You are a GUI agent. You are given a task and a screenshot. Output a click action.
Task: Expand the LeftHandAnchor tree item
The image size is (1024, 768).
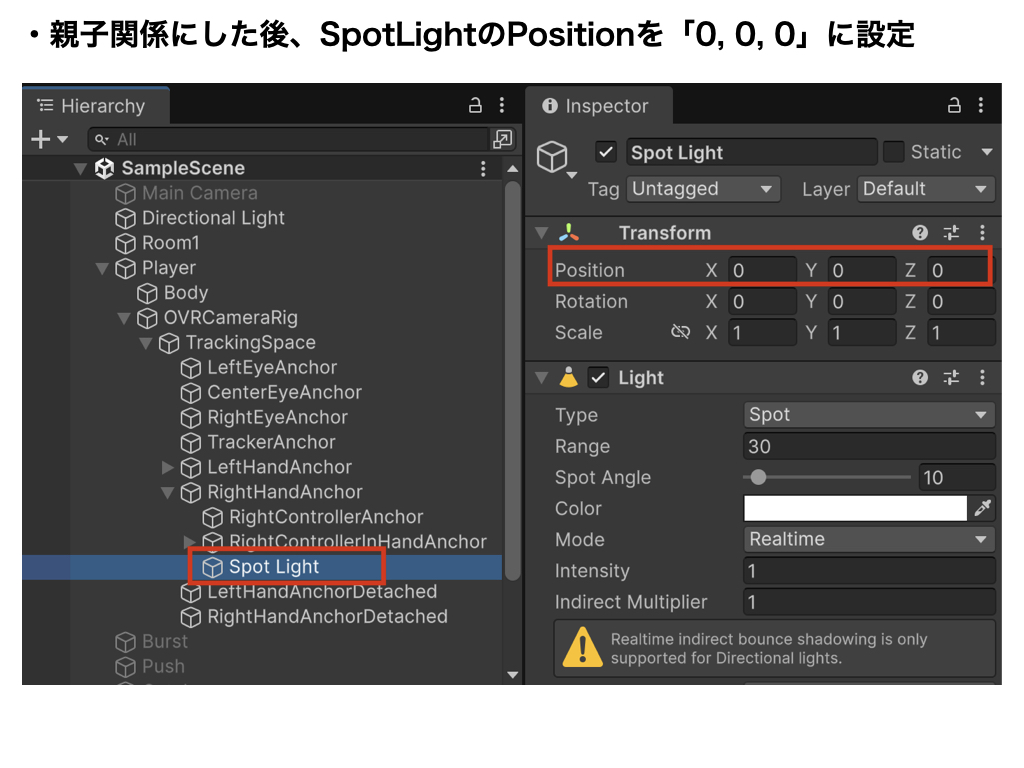point(168,467)
